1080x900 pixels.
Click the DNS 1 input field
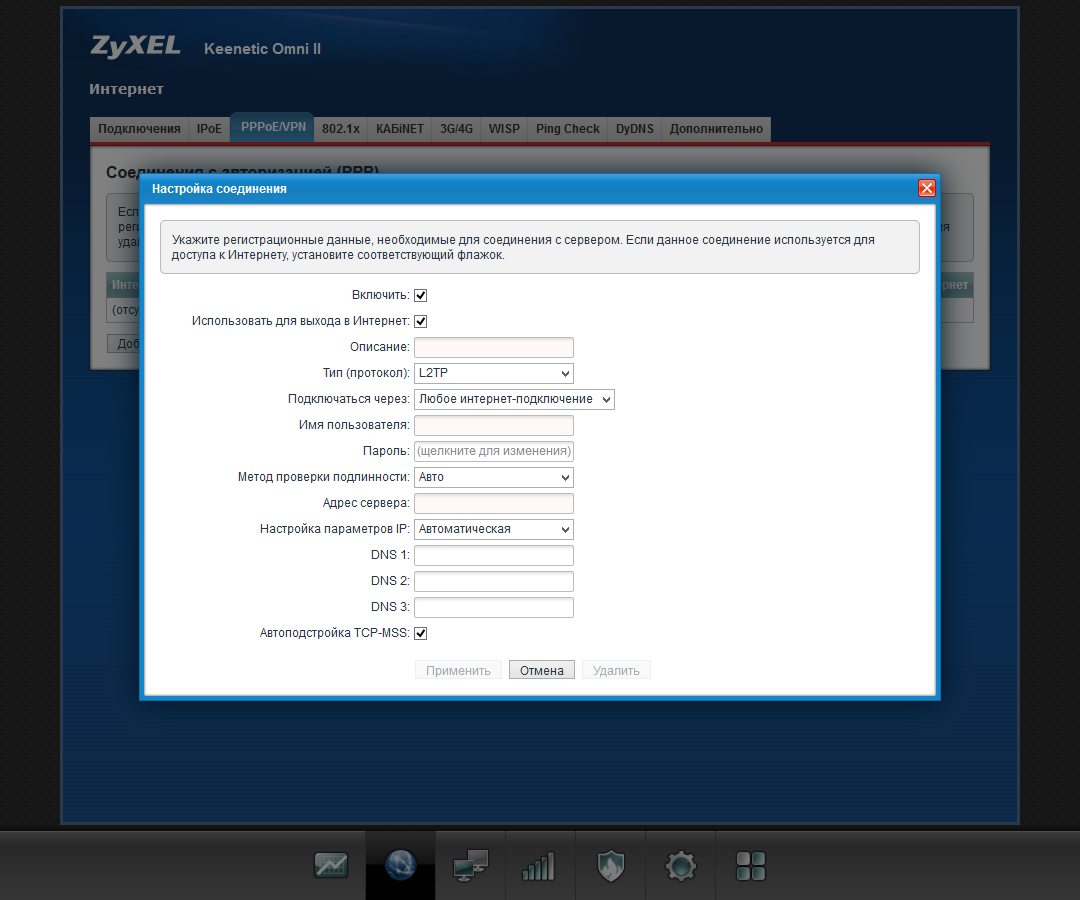tap(494, 556)
